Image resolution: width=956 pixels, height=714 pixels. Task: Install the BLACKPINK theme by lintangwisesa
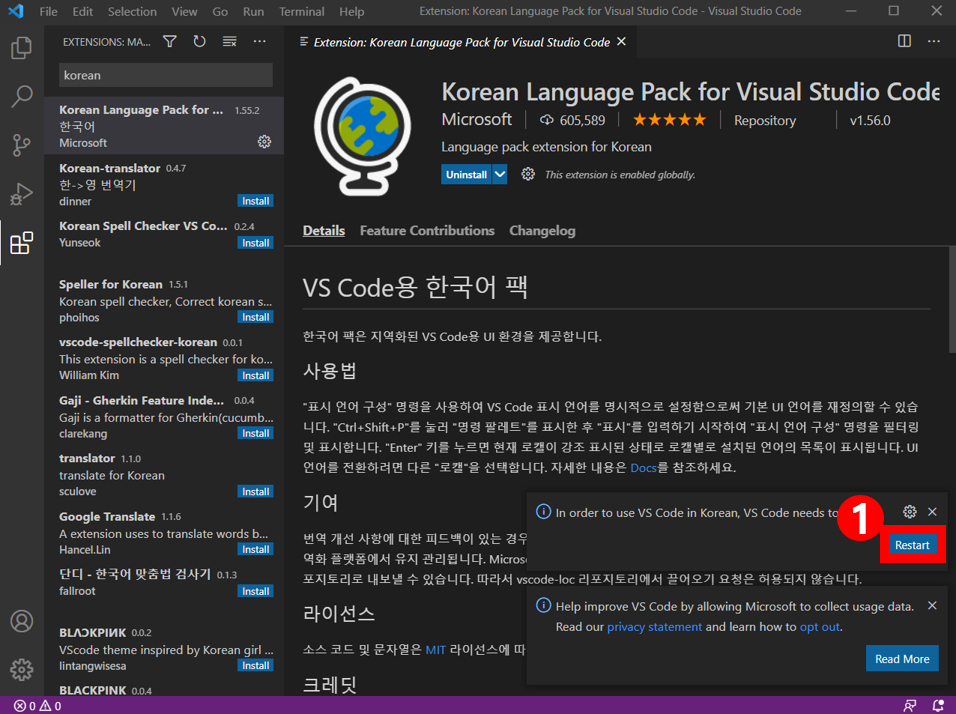click(x=255, y=665)
